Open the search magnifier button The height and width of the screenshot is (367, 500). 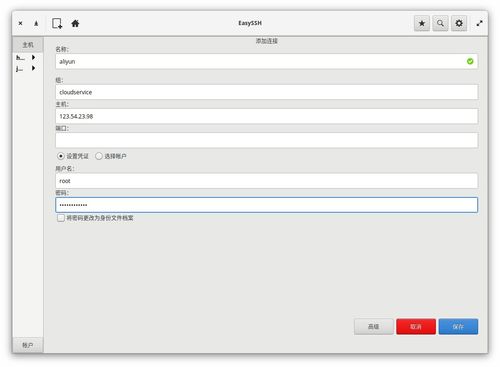[440, 23]
